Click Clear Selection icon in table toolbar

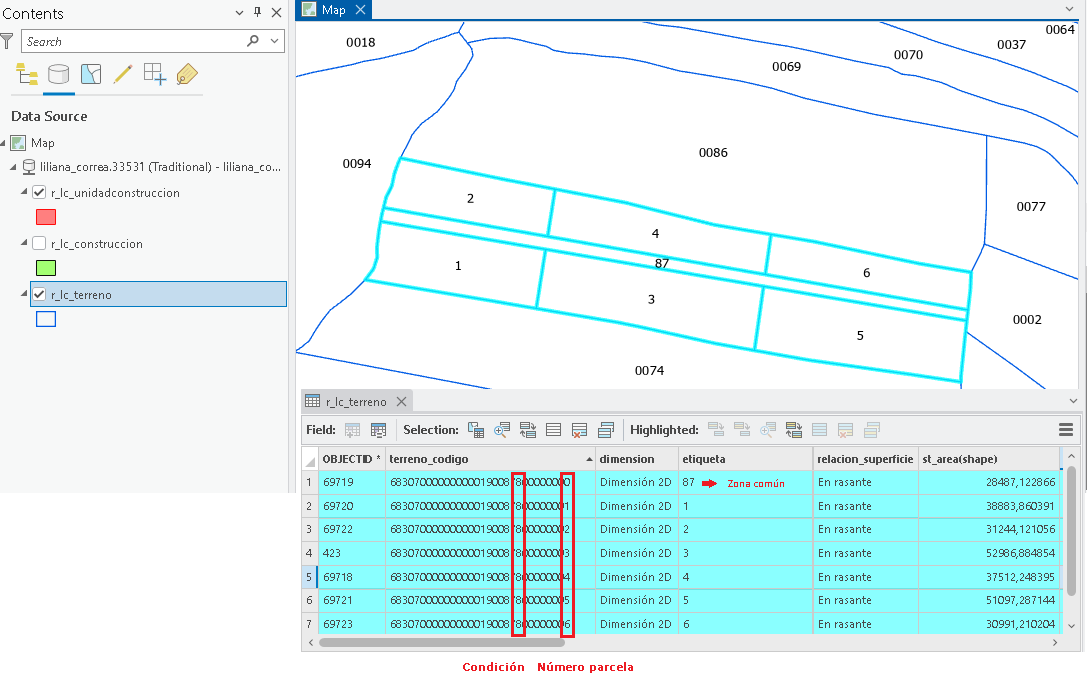coord(580,430)
